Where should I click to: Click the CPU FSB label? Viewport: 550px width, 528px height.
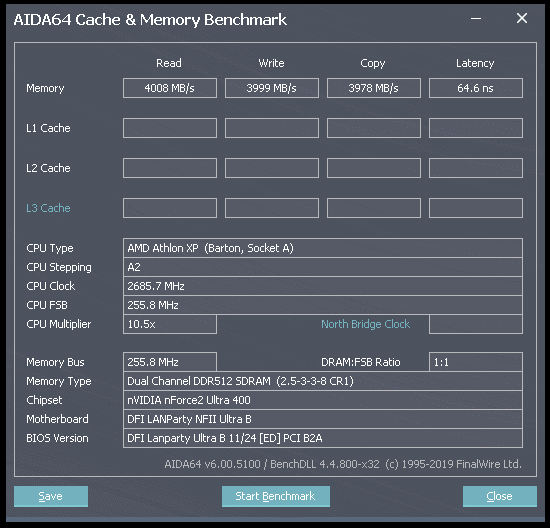[47, 305]
